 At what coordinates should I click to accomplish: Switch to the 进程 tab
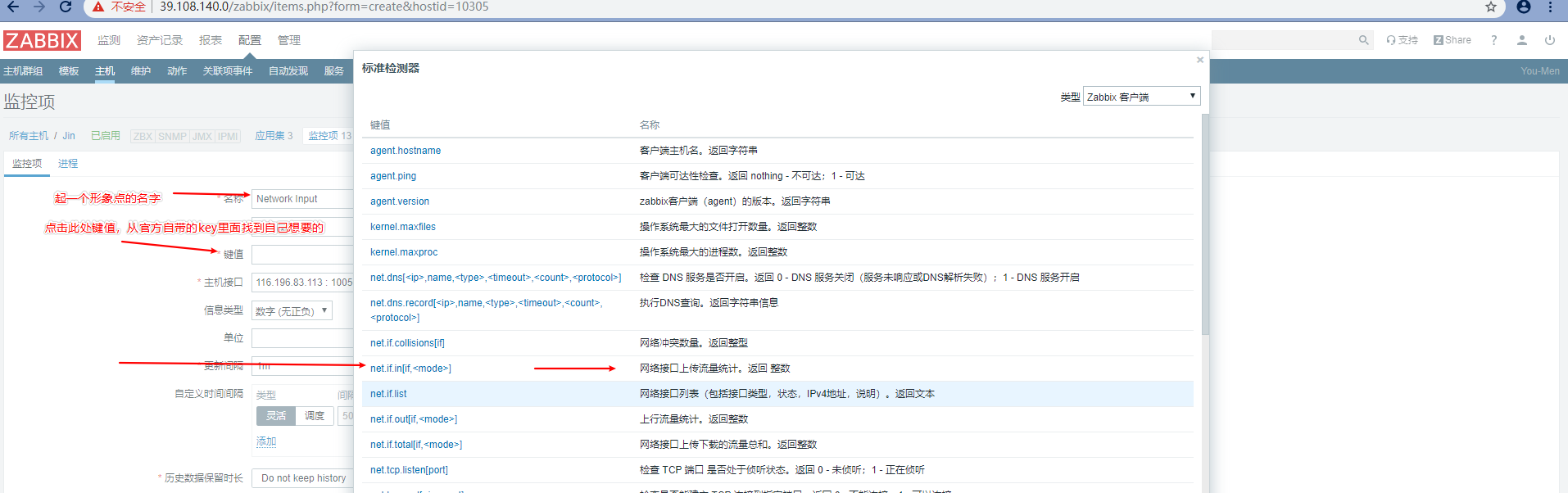tap(68, 164)
